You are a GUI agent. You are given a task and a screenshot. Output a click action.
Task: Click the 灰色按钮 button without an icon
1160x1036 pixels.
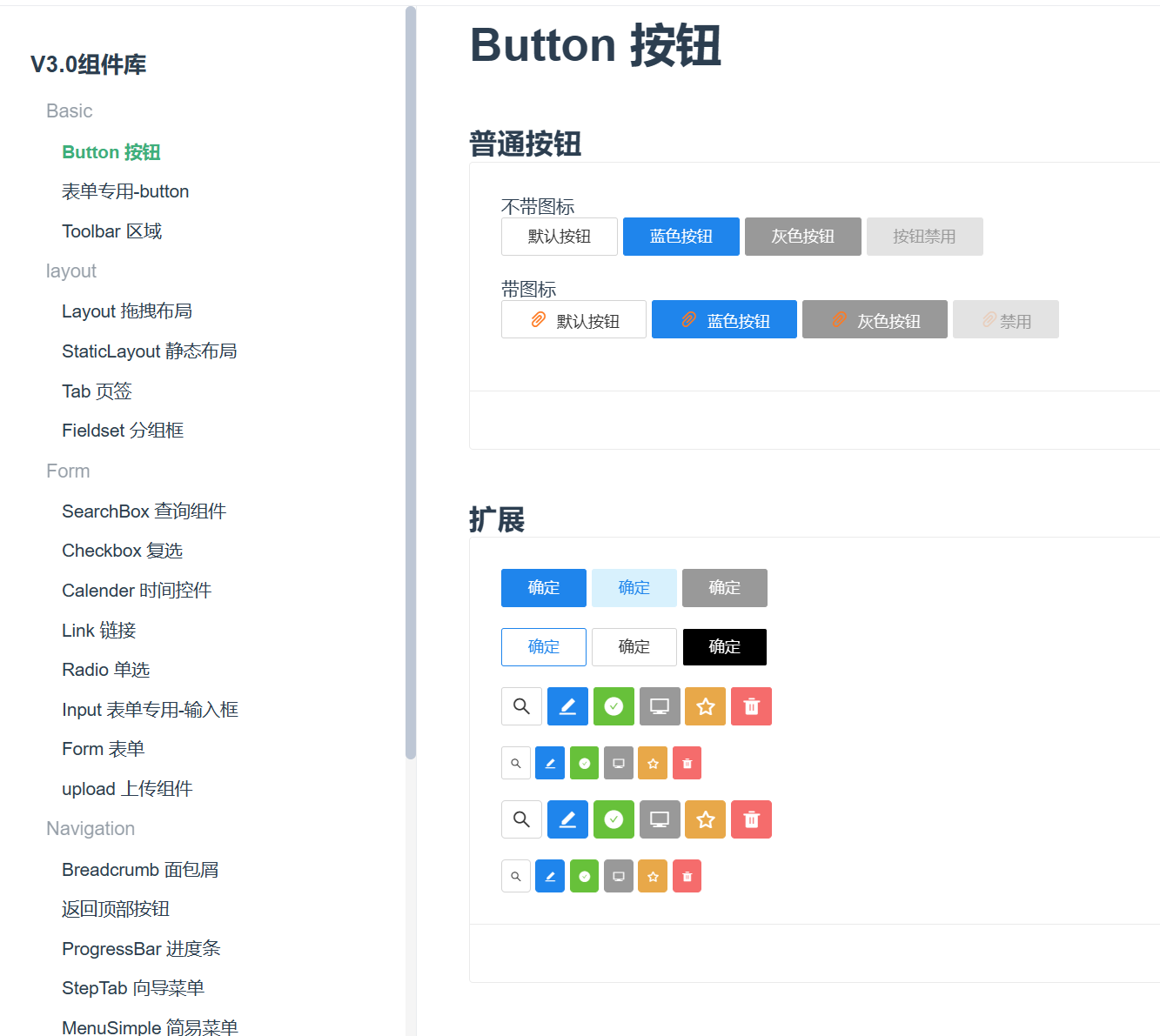click(x=803, y=237)
